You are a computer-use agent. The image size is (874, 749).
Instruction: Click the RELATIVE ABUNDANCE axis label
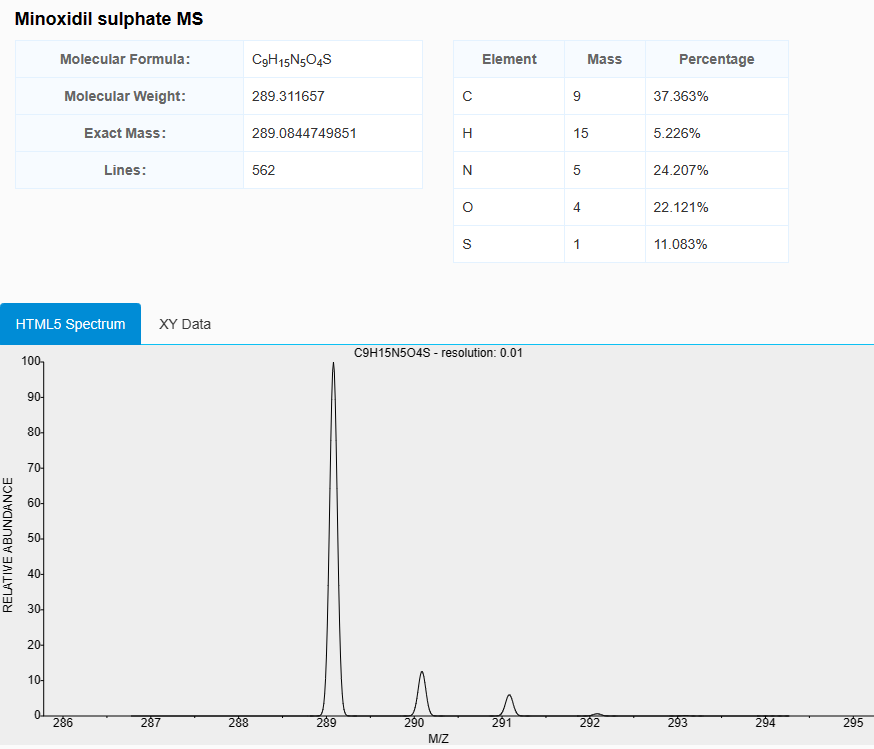(x=9, y=545)
